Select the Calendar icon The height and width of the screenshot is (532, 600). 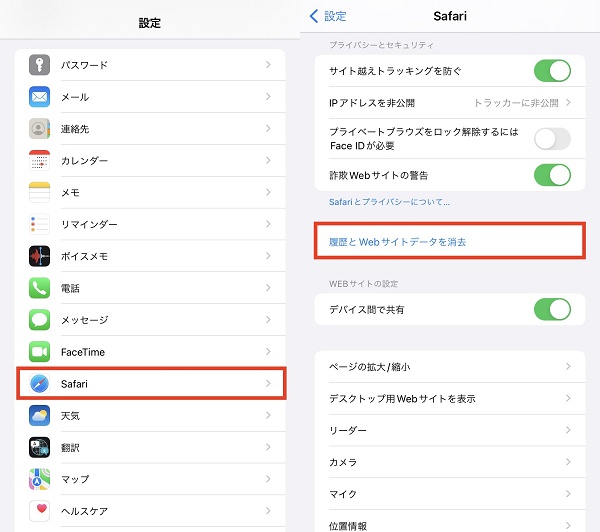(40, 161)
